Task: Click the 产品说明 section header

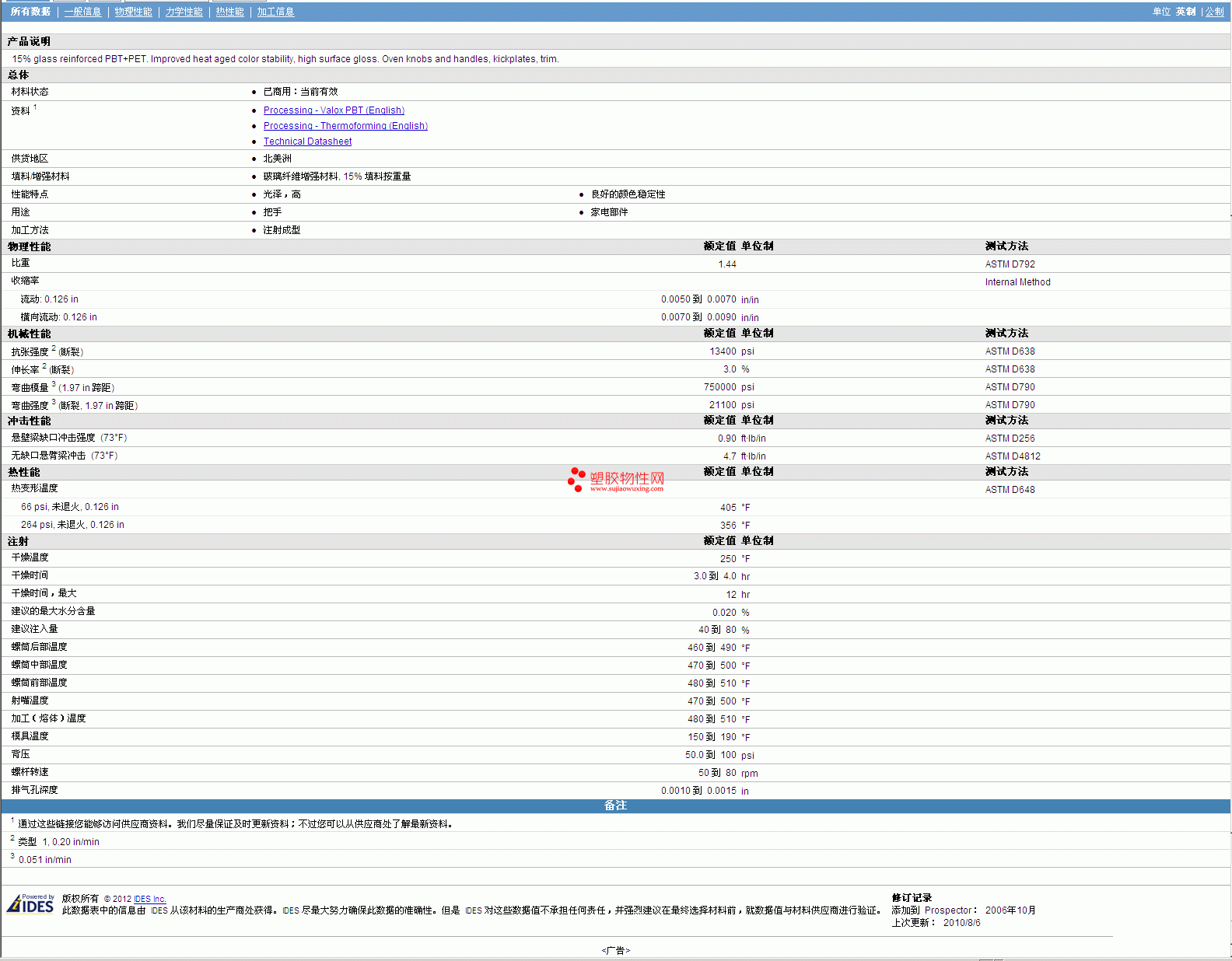Action: click(x=29, y=41)
